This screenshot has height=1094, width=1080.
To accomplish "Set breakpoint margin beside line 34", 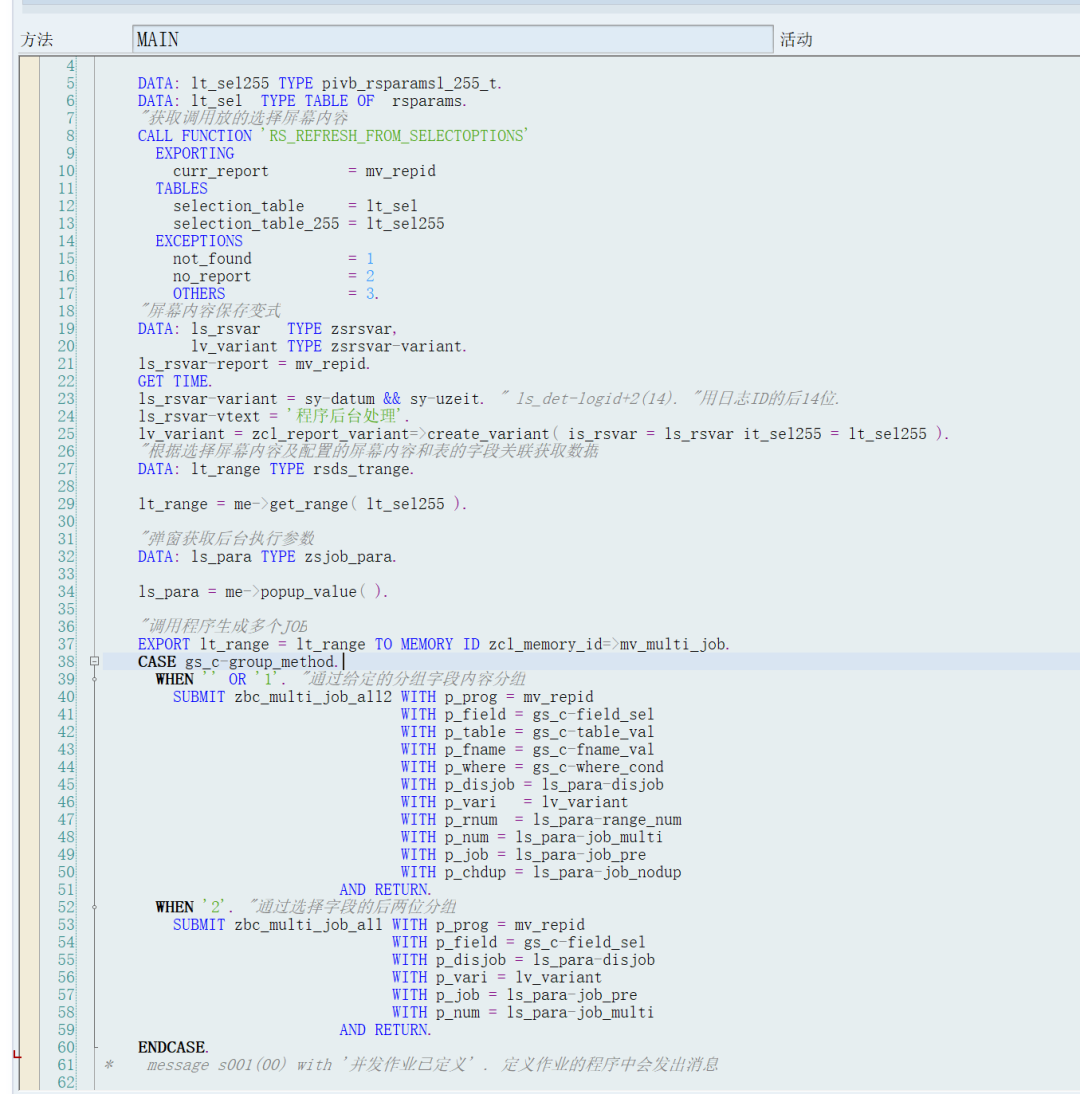I will 29,592.
